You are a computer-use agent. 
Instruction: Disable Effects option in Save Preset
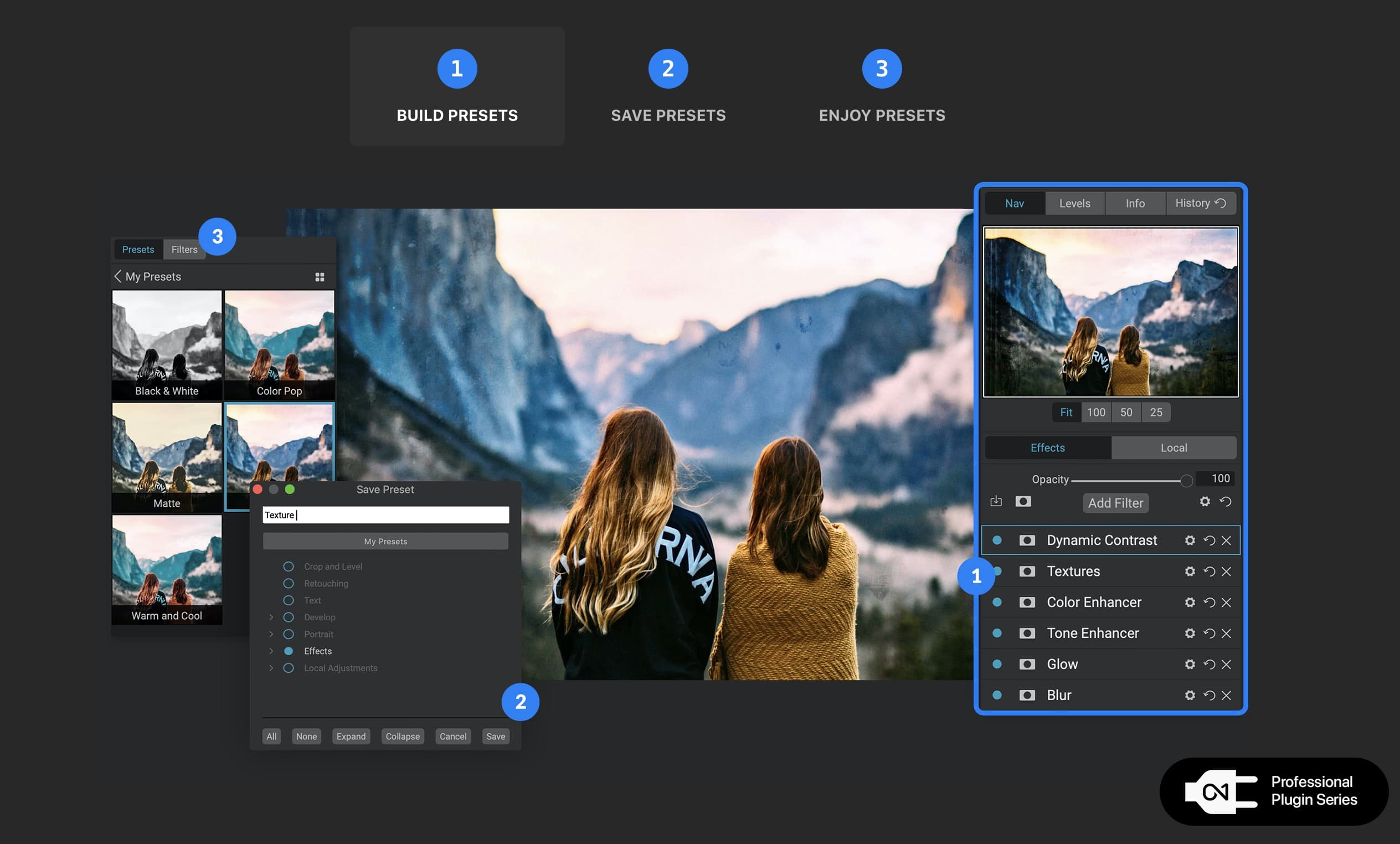289,651
